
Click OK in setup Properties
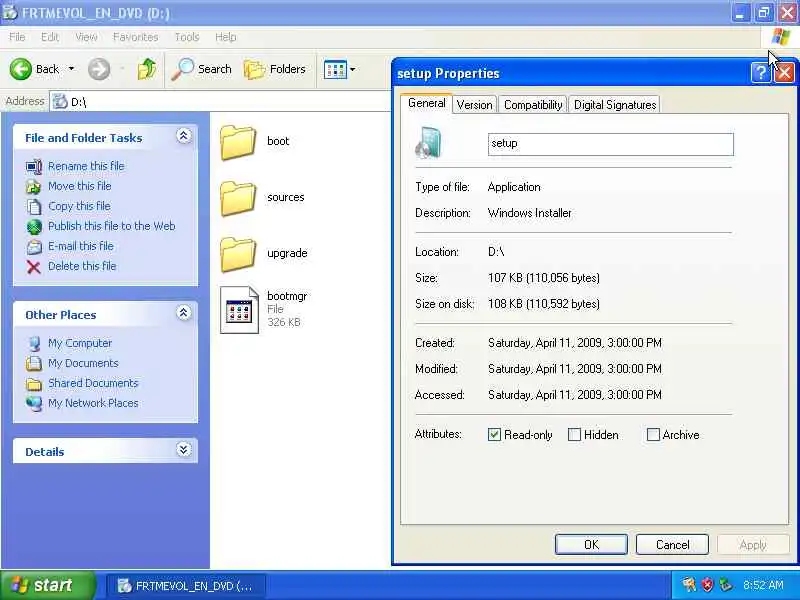coord(591,544)
